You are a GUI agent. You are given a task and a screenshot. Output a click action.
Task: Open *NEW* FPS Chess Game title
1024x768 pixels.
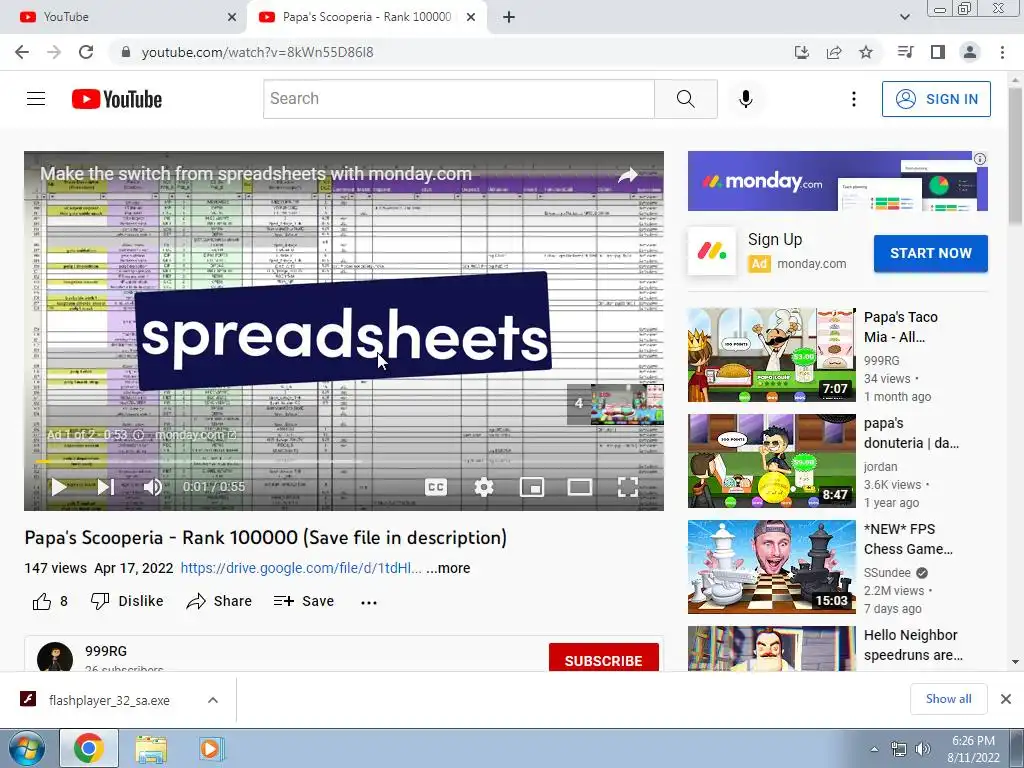[908, 539]
